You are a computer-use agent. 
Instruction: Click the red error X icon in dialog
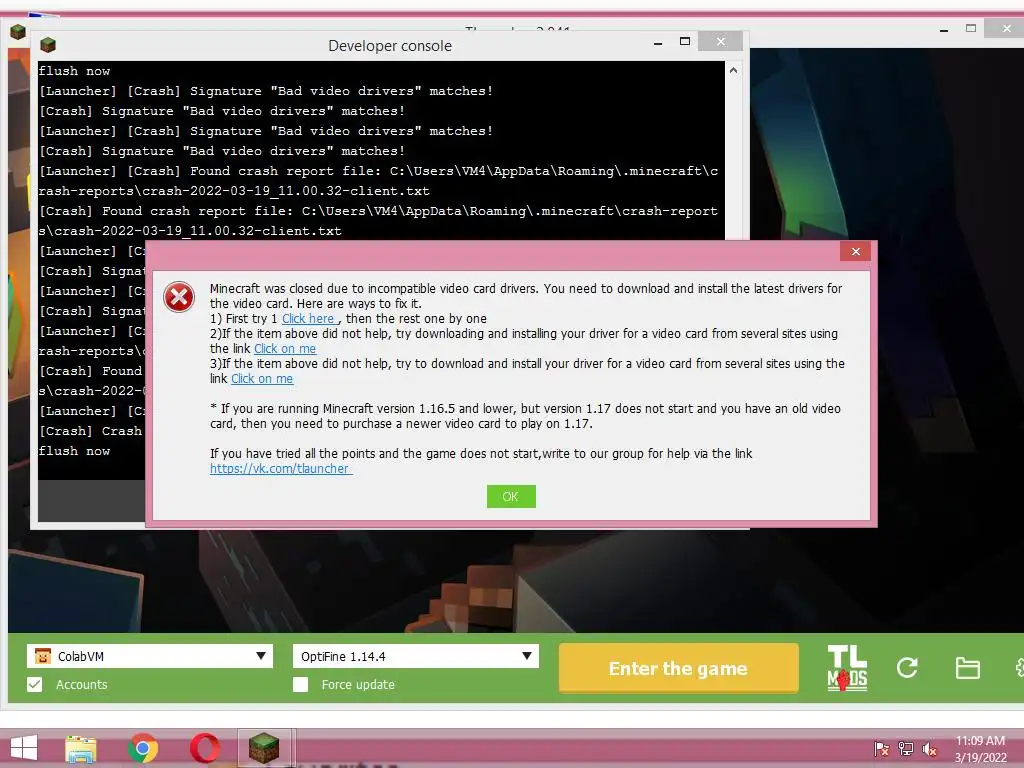[x=179, y=297]
